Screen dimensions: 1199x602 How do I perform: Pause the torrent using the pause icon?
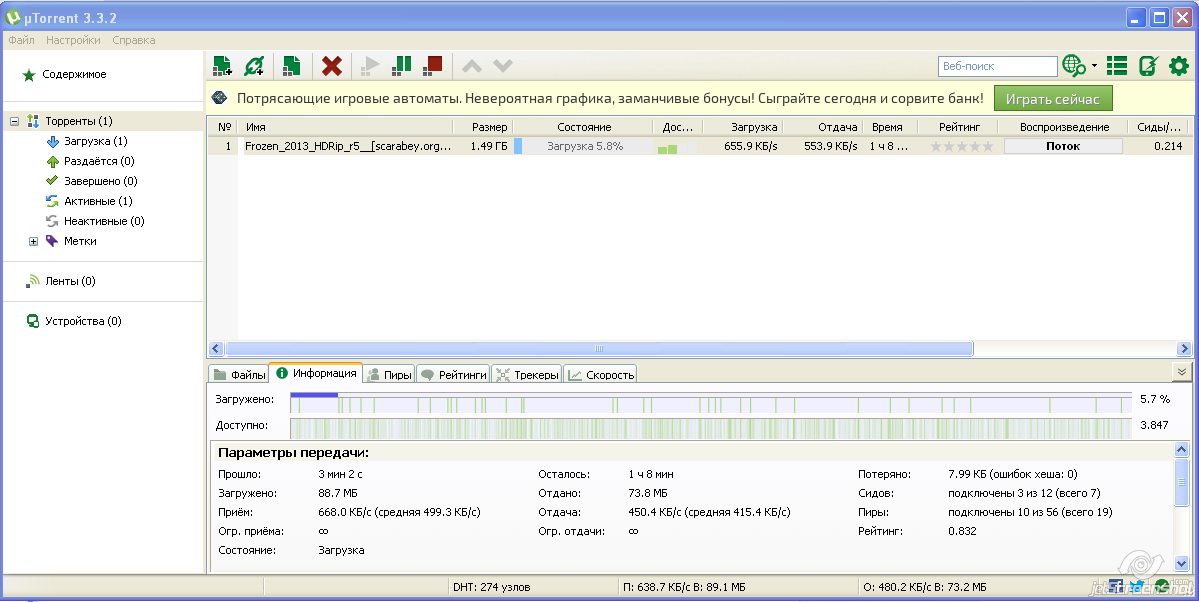[401, 66]
